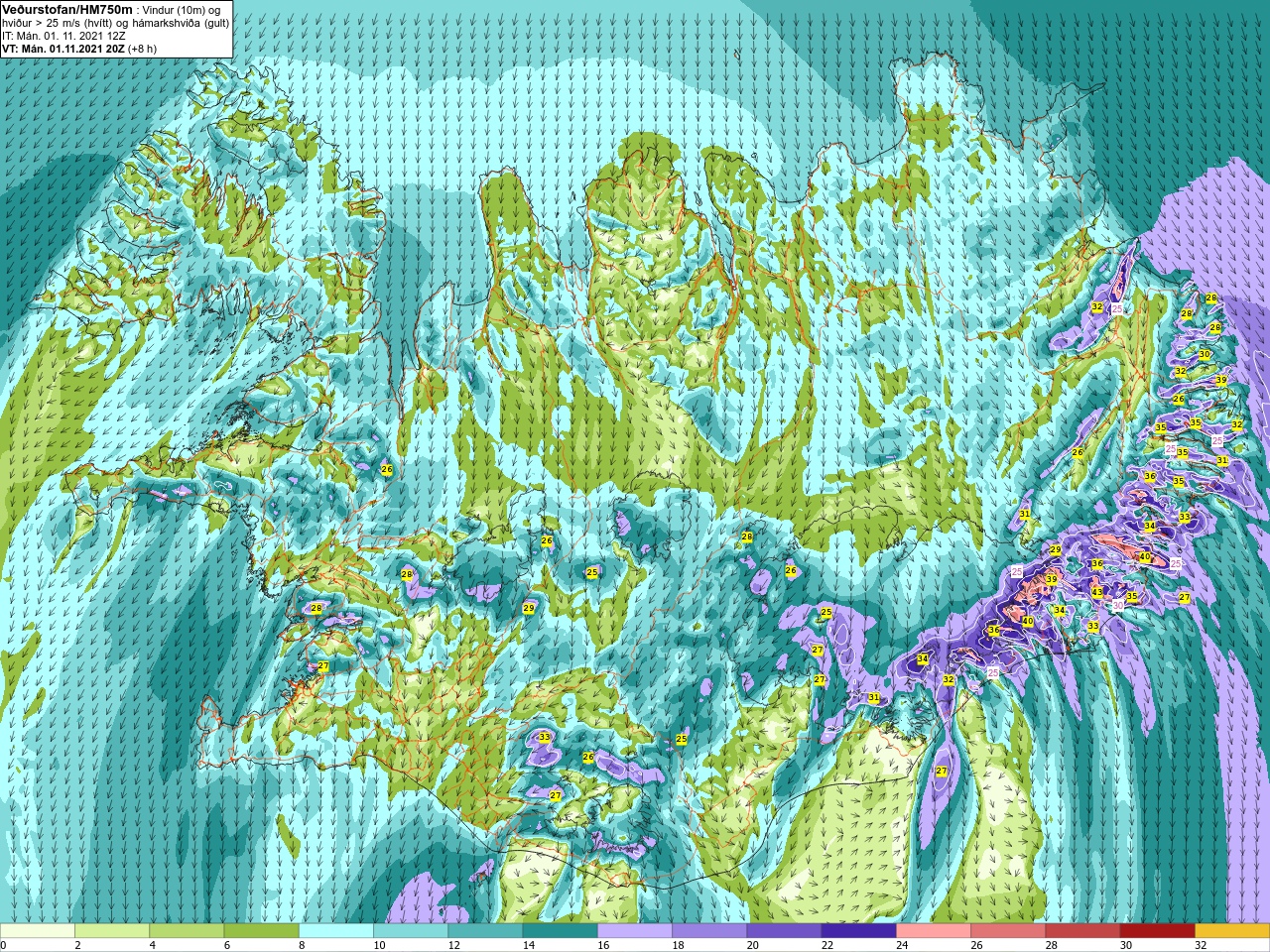This screenshot has height=952, width=1270.
Task: Choose the 28–30 m/s red legend swatch
Action: (x=1082, y=931)
